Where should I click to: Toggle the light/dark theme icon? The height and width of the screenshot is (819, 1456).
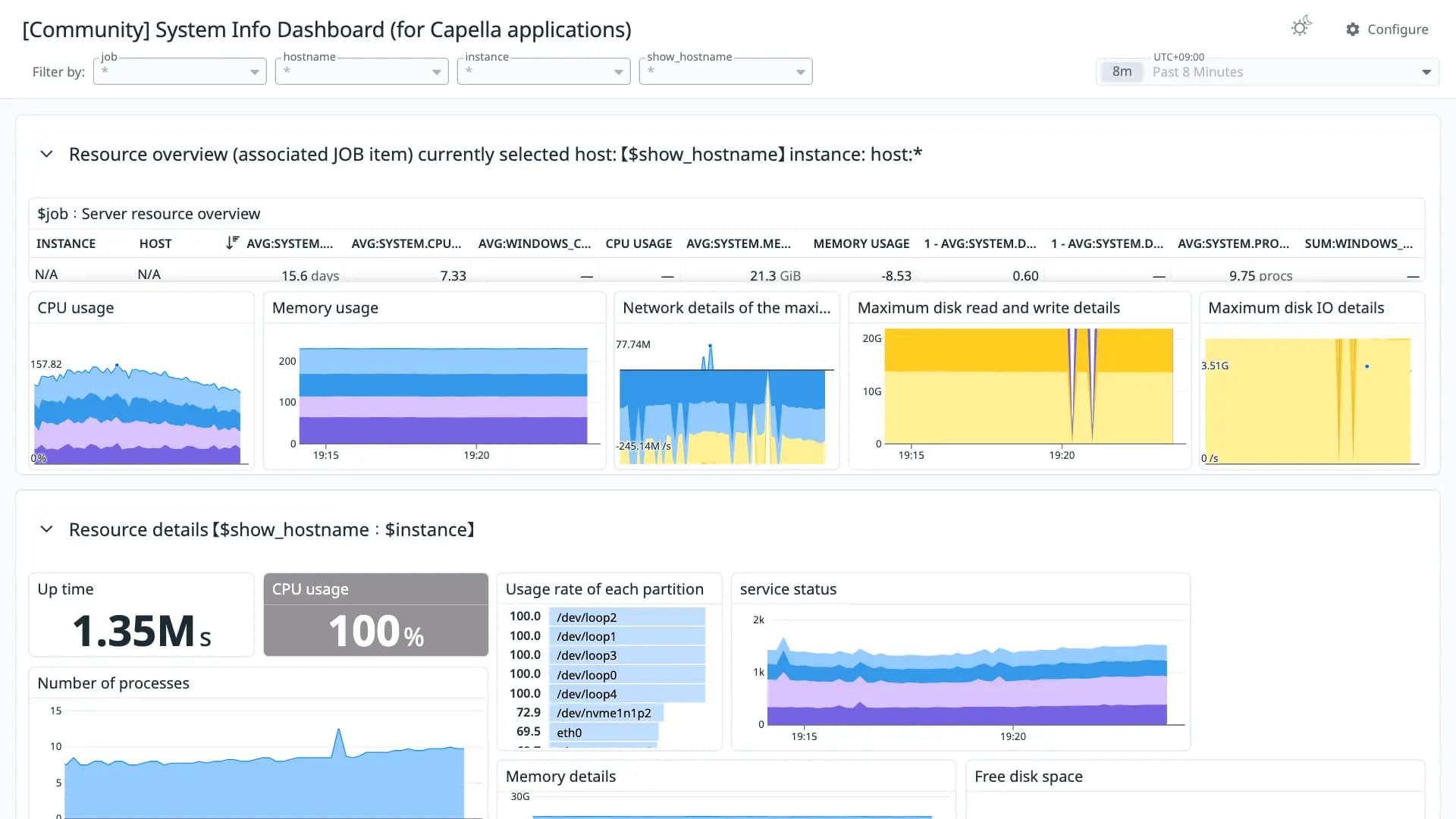click(1301, 27)
